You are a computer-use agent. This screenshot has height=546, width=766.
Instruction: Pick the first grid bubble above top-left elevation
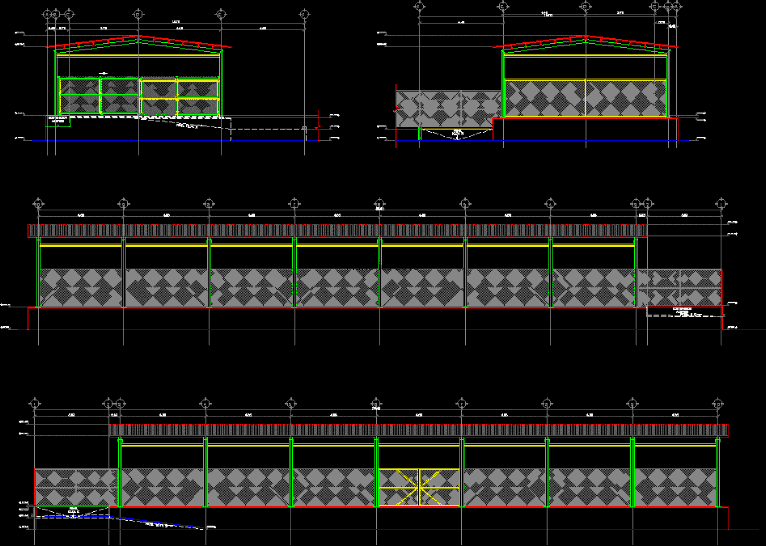[x=46, y=13]
